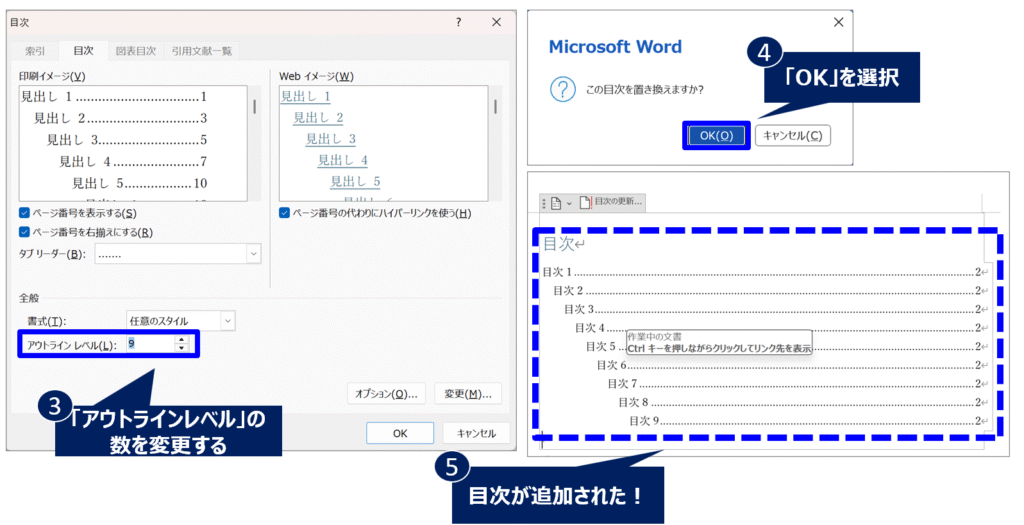Click 見出し 1 link in Web preview
The height and width of the screenshot is (525, 1024).
coord(306,97)
